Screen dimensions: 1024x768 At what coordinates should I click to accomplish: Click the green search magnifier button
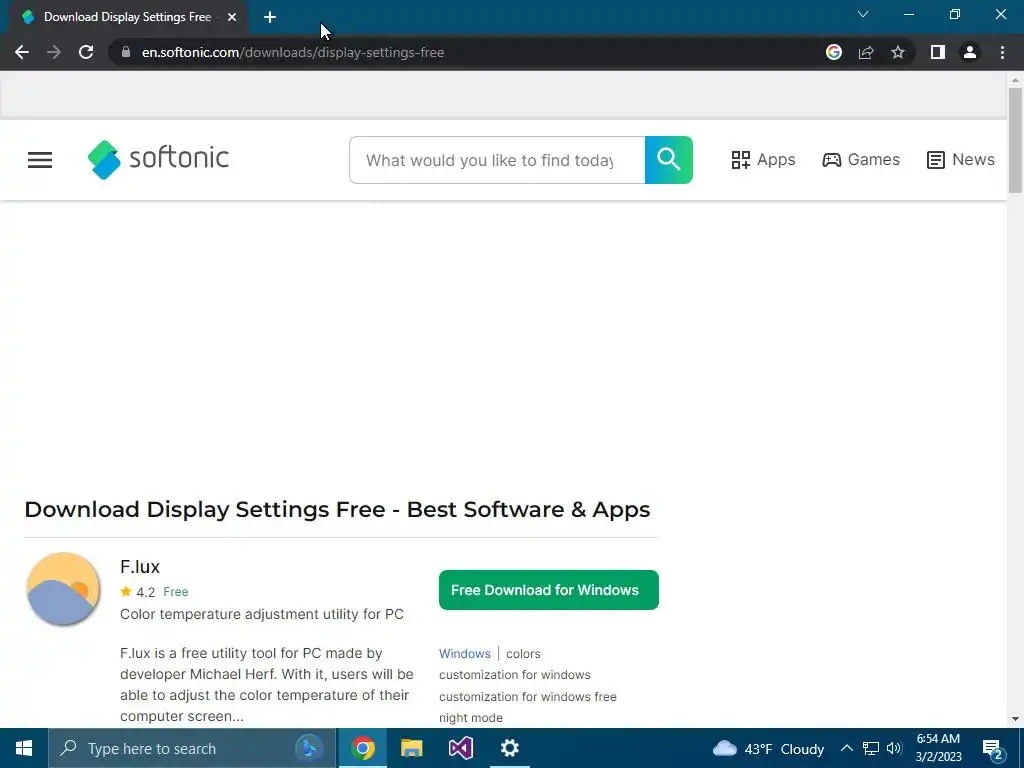coord(669,160)
